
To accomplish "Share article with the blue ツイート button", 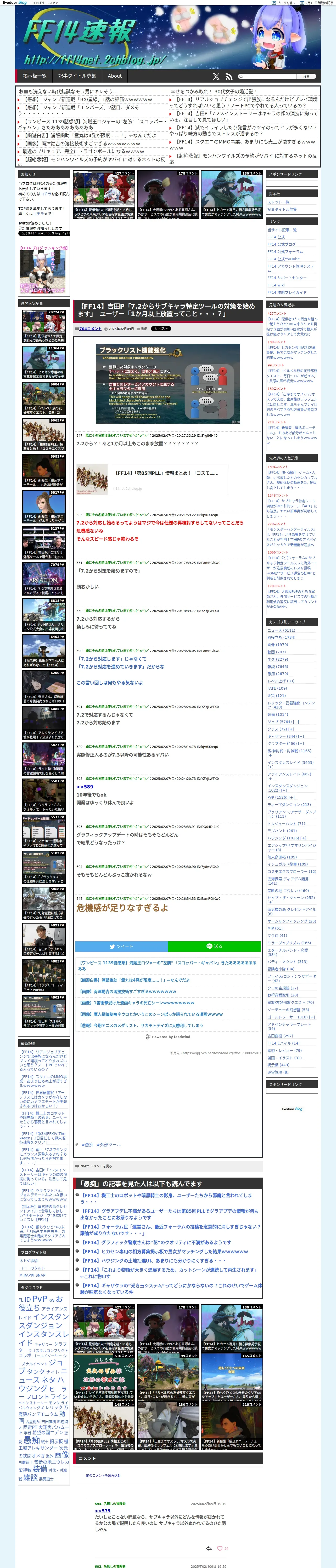I will tap(121, 946).
